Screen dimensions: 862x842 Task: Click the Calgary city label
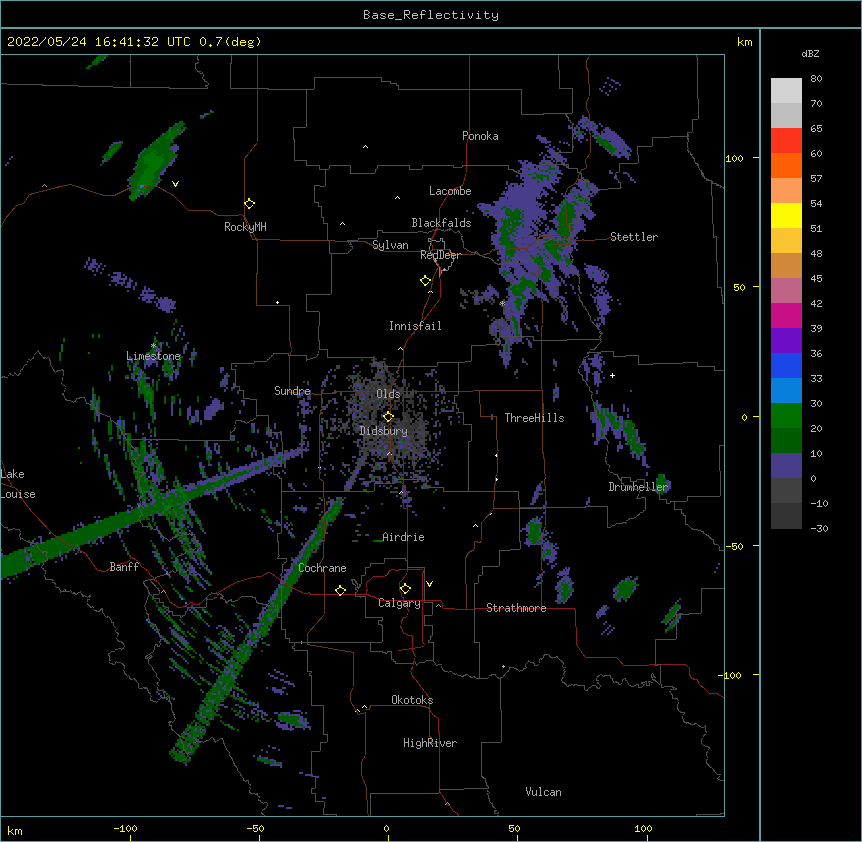pyautogui.click(x=399, y=603)
